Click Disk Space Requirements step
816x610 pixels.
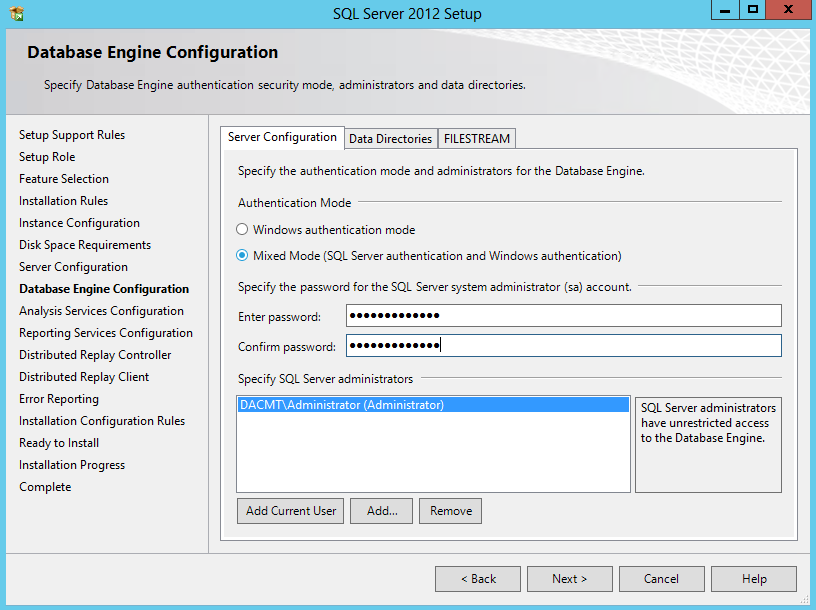(85, 245)
